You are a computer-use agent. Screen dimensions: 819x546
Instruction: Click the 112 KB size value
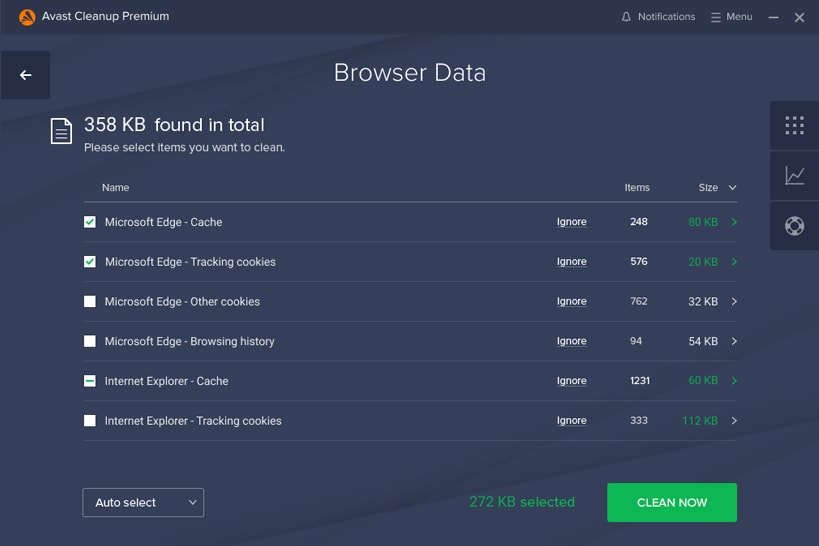(x=700, y=421)
